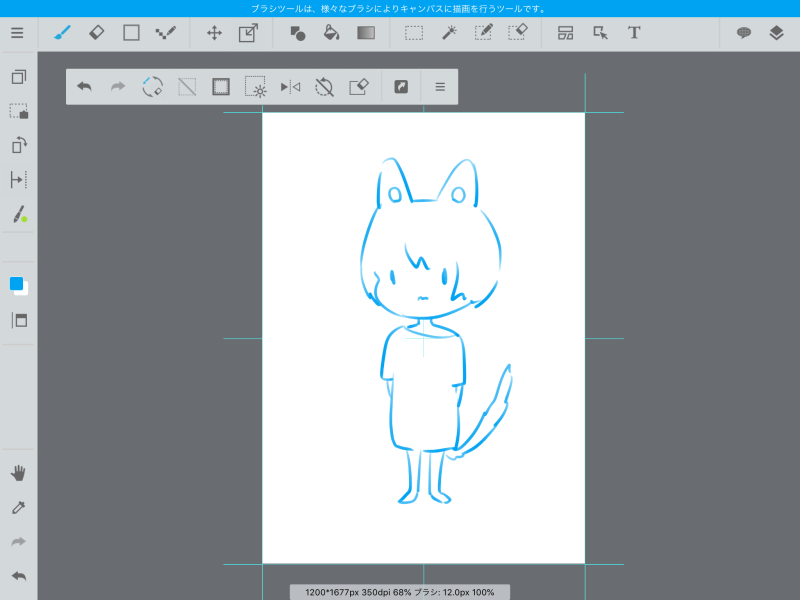Open the Layers panel
Screen dimensions: 800x600
point(777,33)
